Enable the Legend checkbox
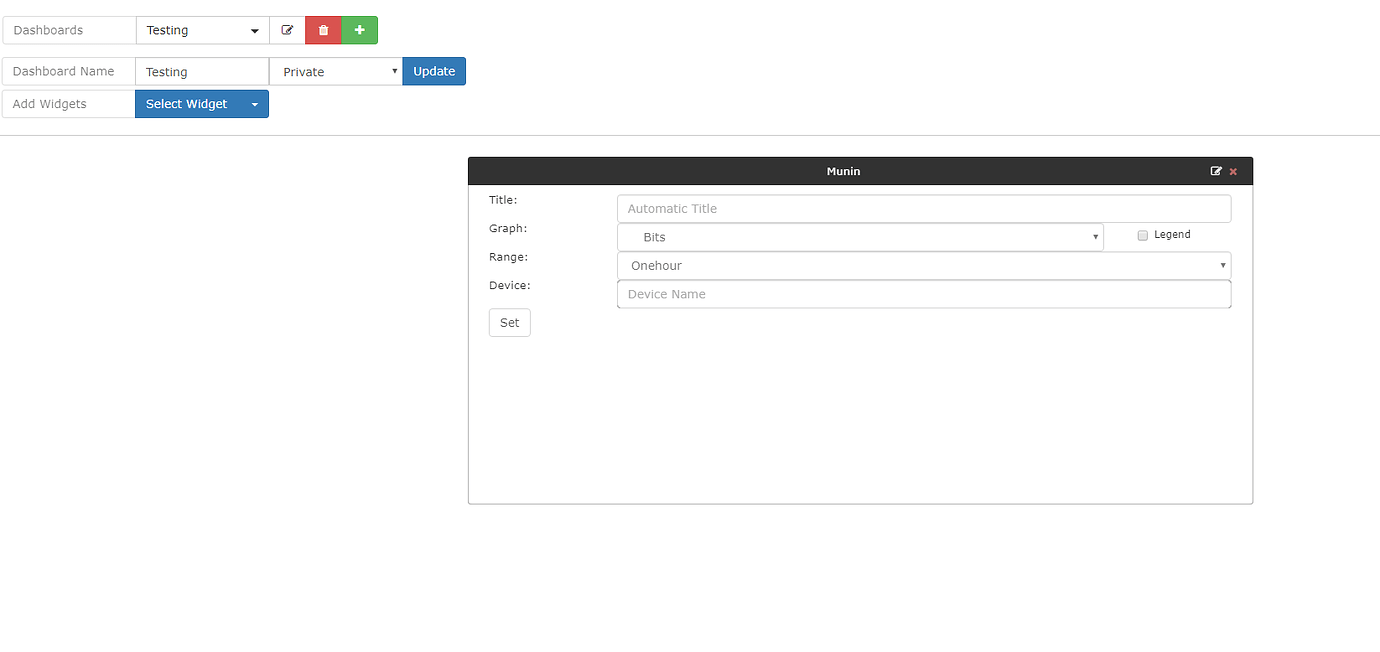The width and height of the screenshot is (1380, 652). [x=1143, y=235]
